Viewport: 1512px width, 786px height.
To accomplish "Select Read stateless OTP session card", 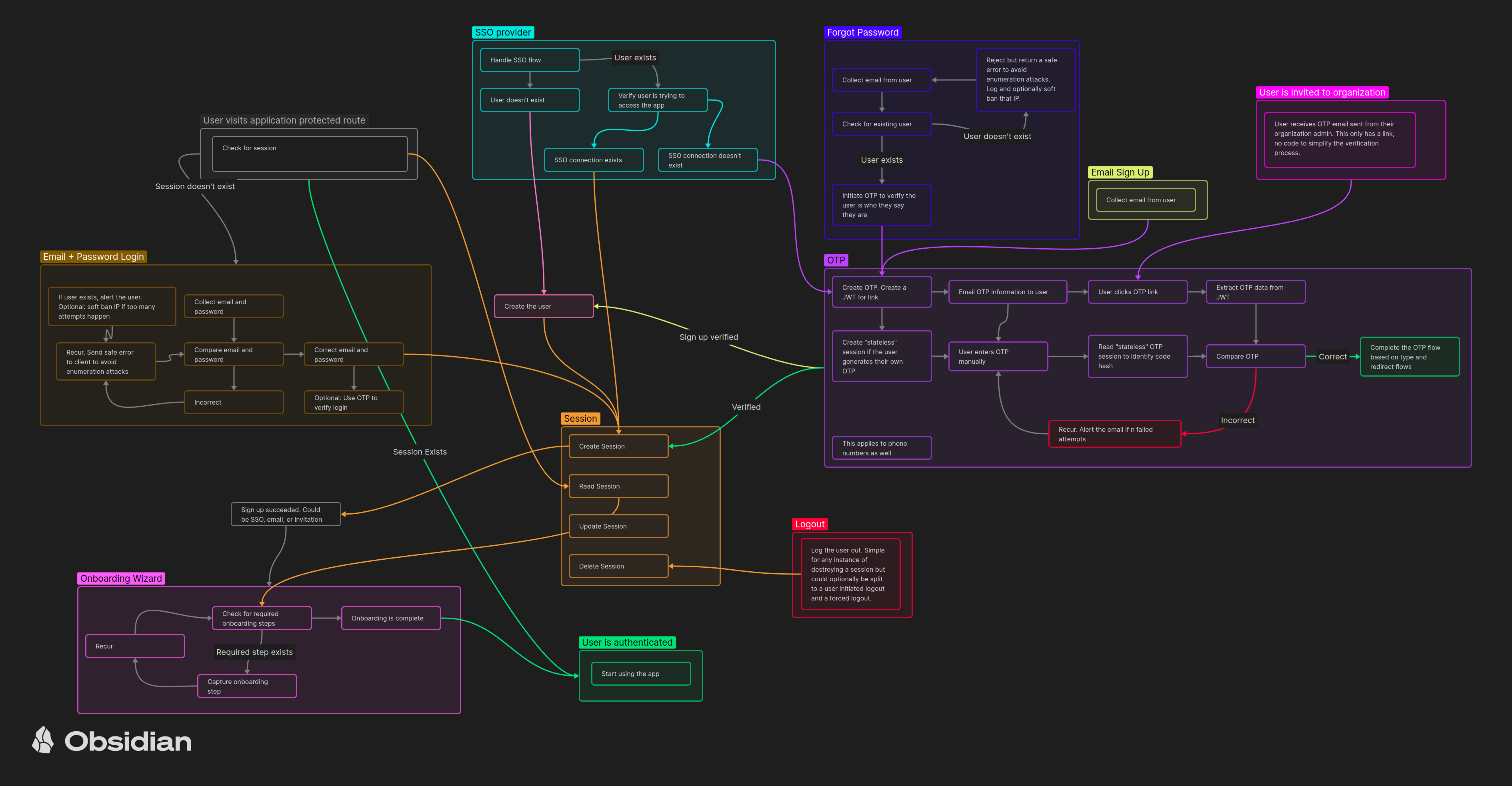I will tap(1138, 356).
